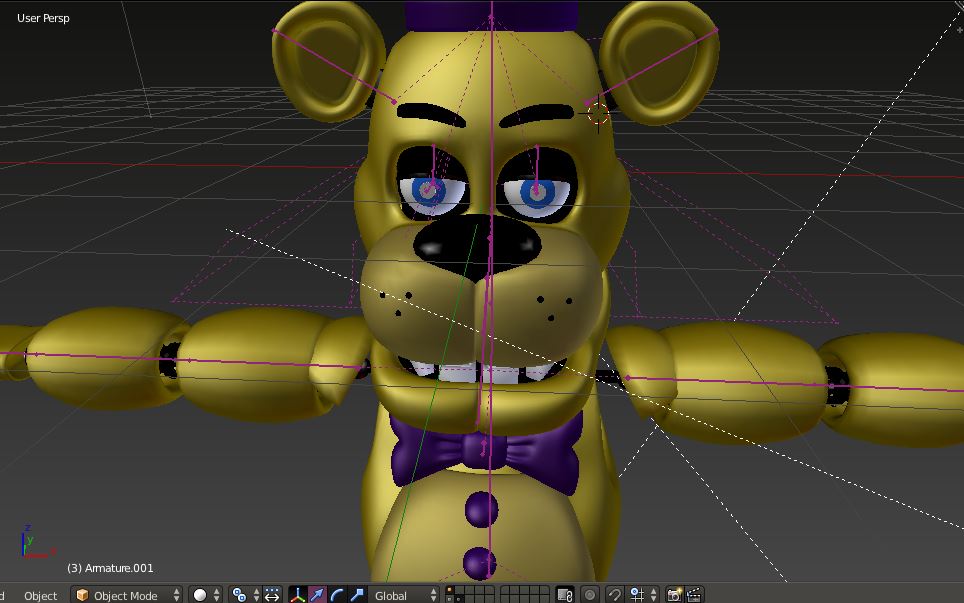Toggle lock camera and layers to scene

pyautogui.click(x=564, y=595)
